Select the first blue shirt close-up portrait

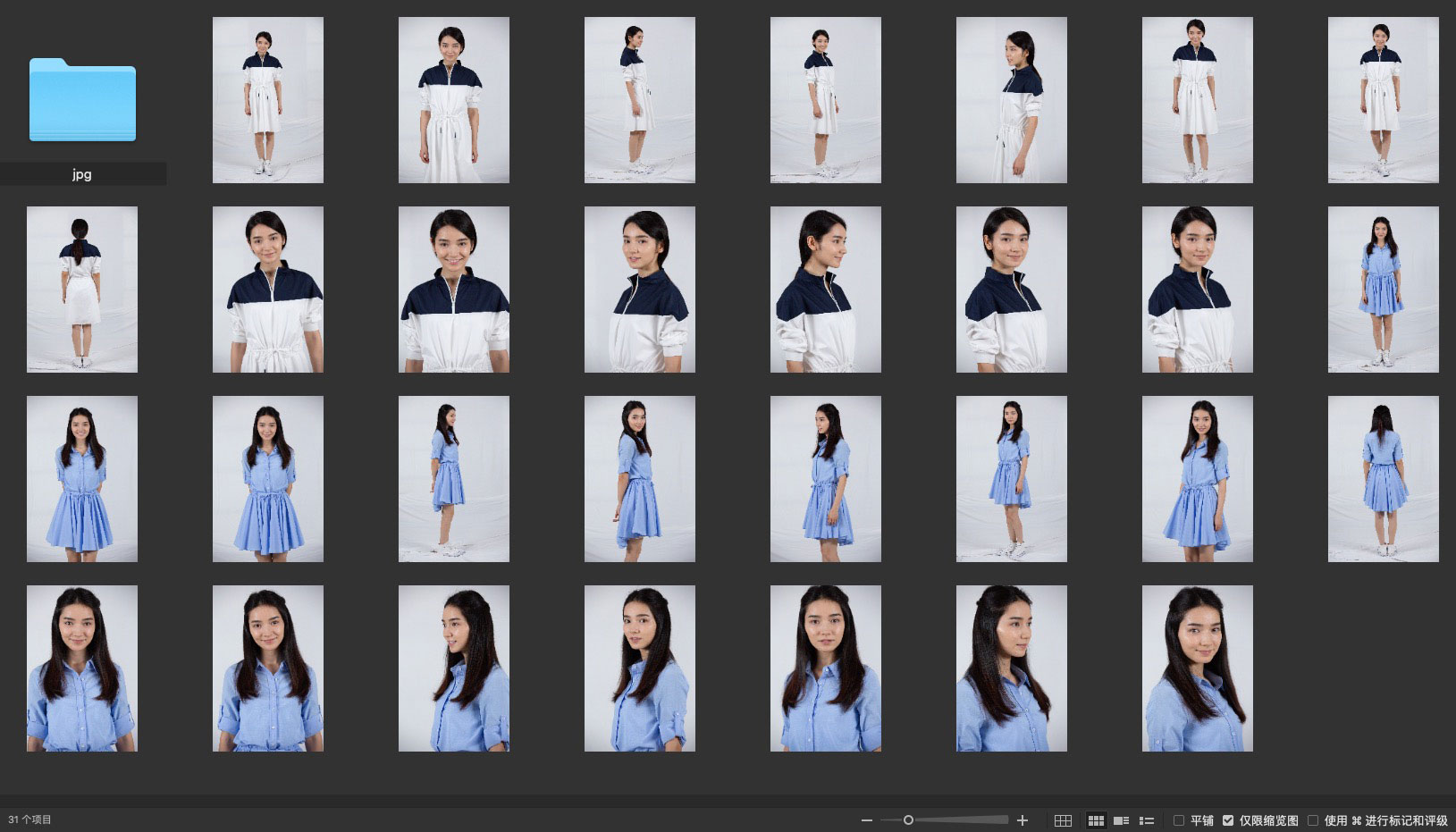pyautogui.click(x=82, y=668)
